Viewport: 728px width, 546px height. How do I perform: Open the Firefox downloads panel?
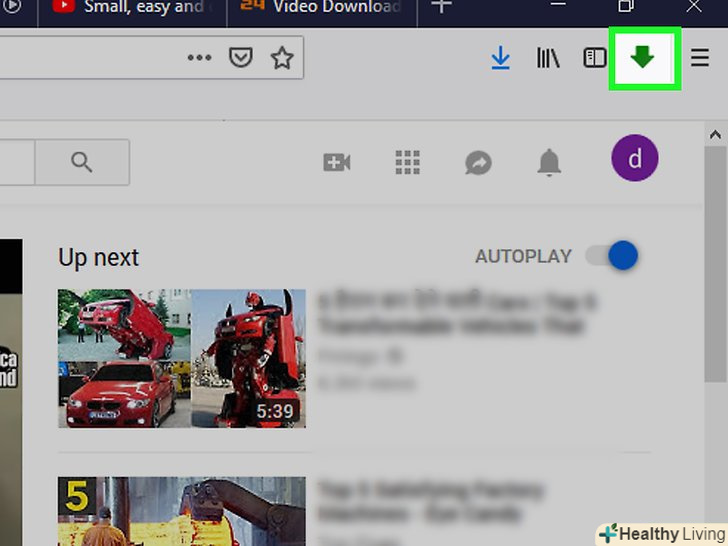tap(500, 59)
